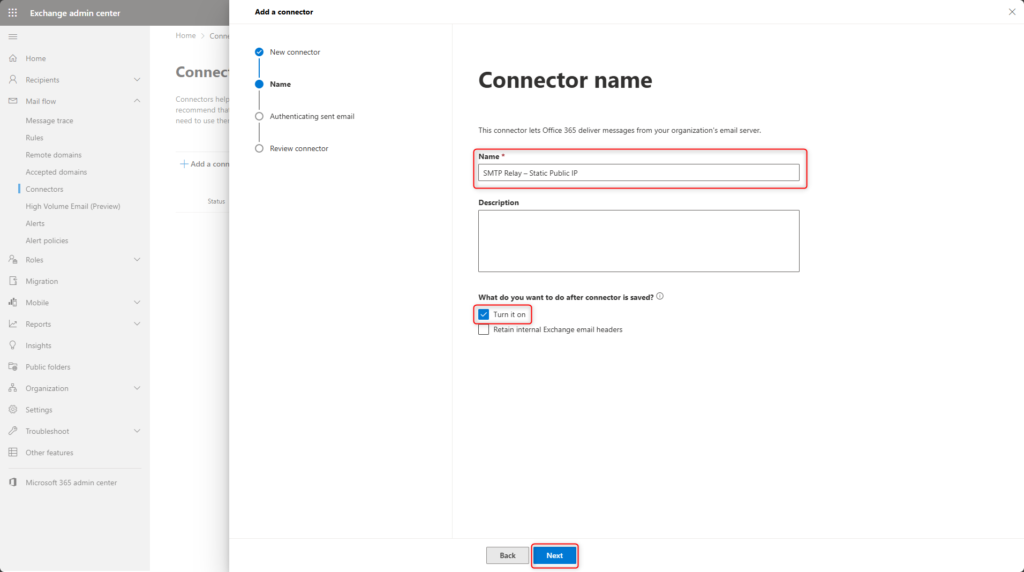Select the Authenticating sent email step
The height and width of the screenshot is (572, 1024).
[x=305, y=116]
